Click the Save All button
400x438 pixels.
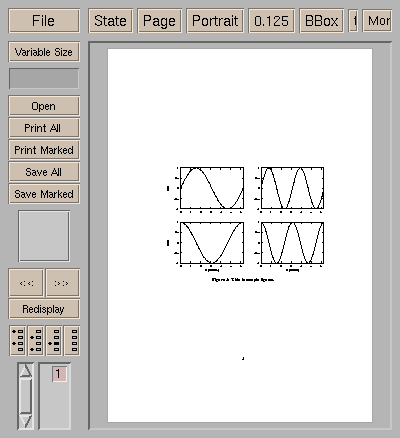pos(44,172)
